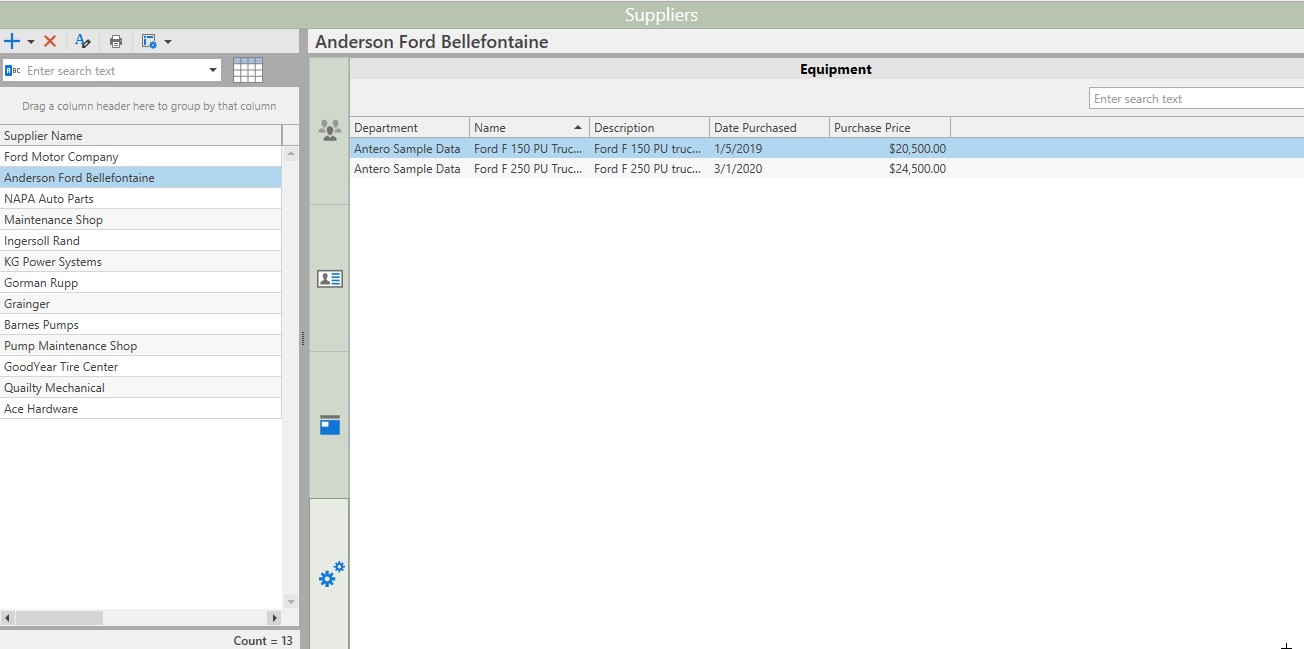Click the Name column sort arrow
The width and height of the screenshot is (1304, 649).
[x=578, y=127]
